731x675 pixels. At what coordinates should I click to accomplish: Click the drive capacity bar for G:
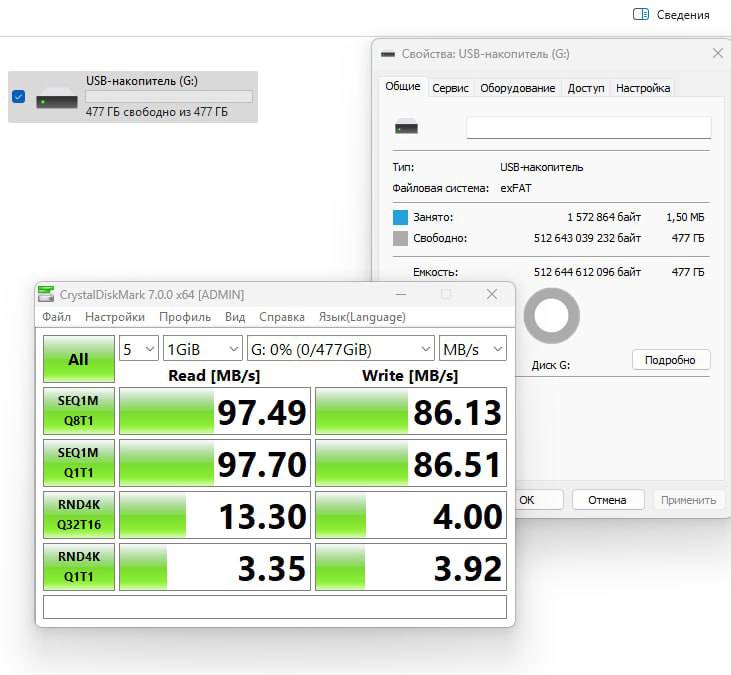tap(169, 96)
